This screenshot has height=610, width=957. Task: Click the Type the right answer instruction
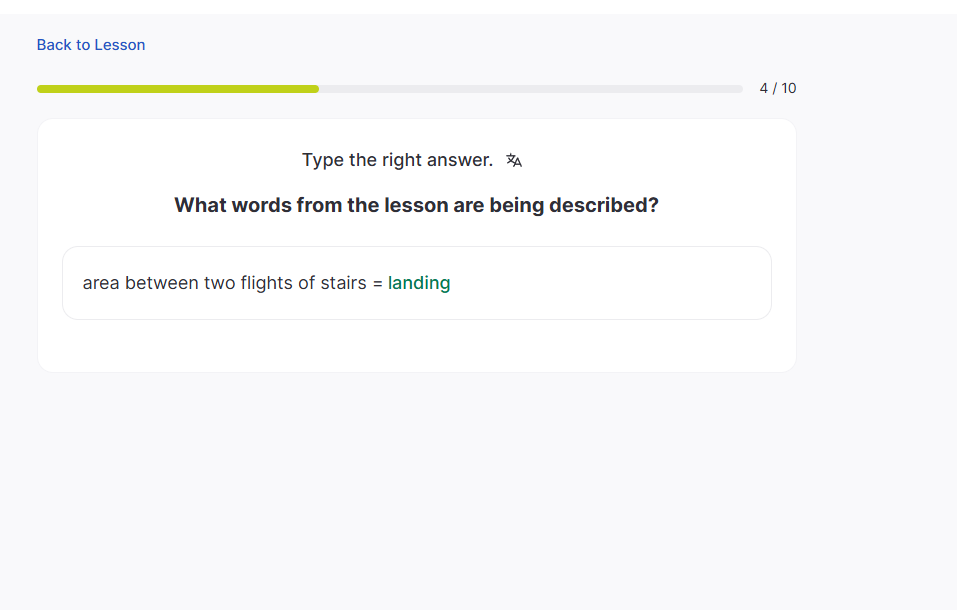397,160
